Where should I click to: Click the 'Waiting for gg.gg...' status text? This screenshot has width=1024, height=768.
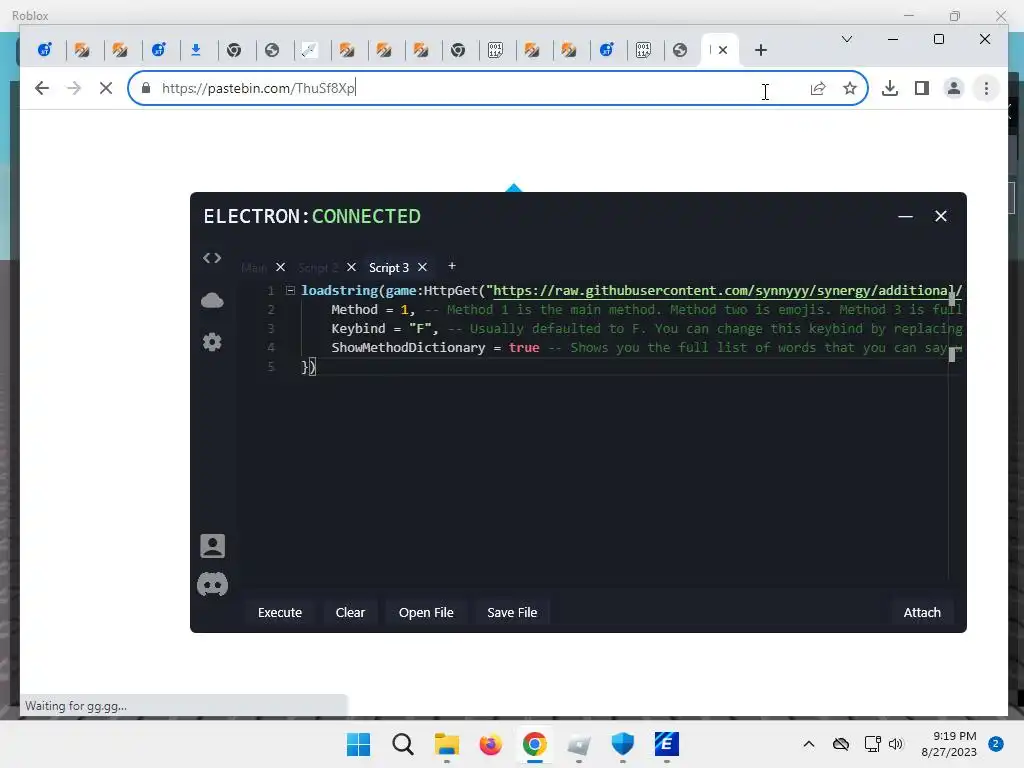(x=76, y=706)
